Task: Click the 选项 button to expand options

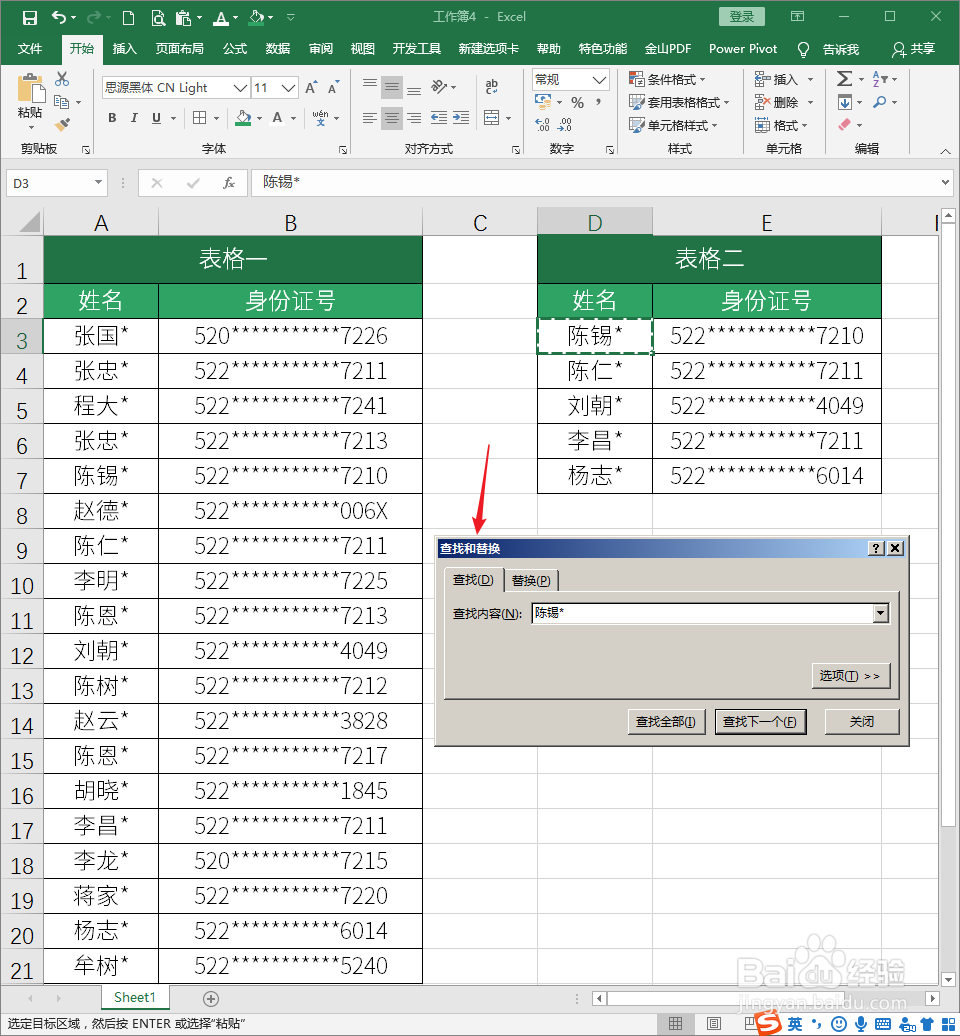Action: coord(850,675)
